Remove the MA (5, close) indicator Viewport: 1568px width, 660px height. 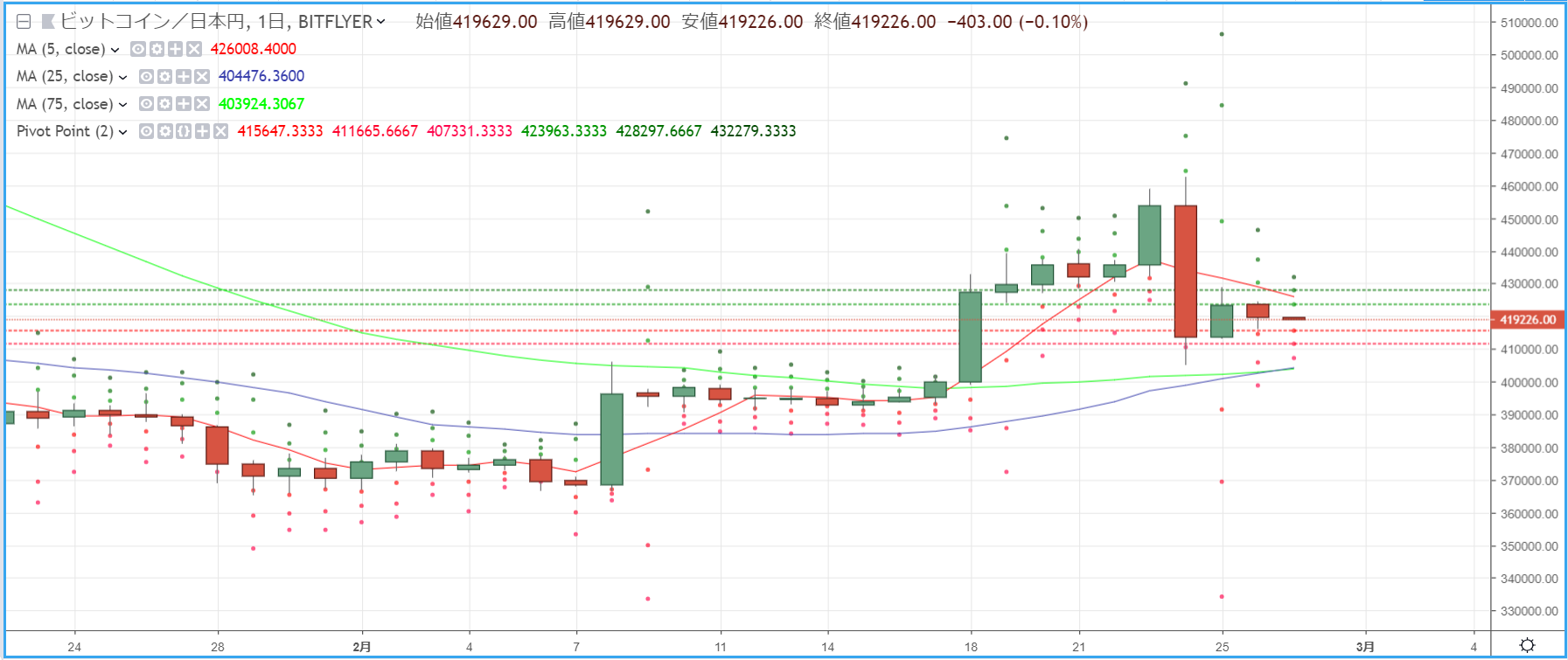point(194,49)
